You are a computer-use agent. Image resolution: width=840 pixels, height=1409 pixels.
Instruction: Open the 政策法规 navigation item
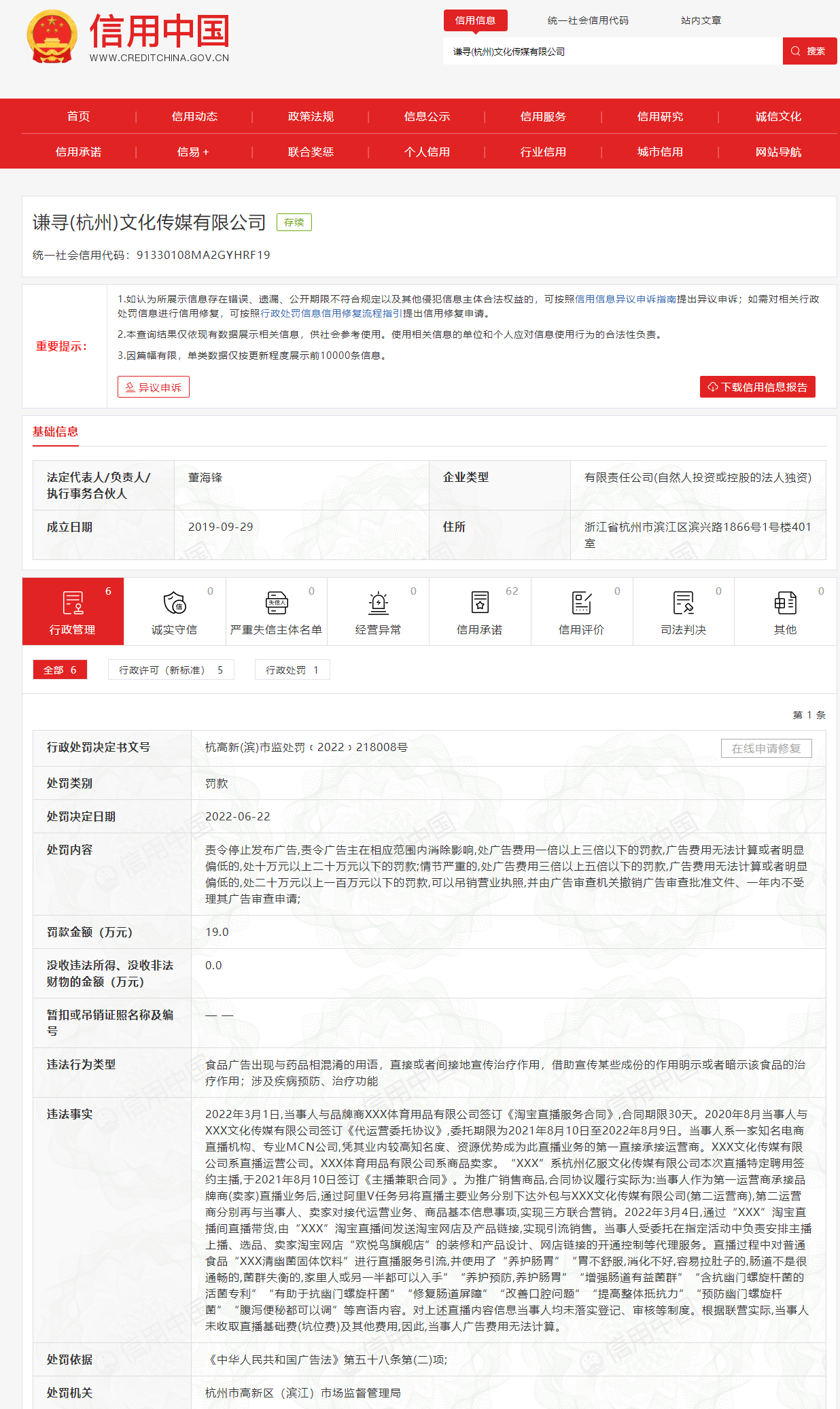point(311,116)
